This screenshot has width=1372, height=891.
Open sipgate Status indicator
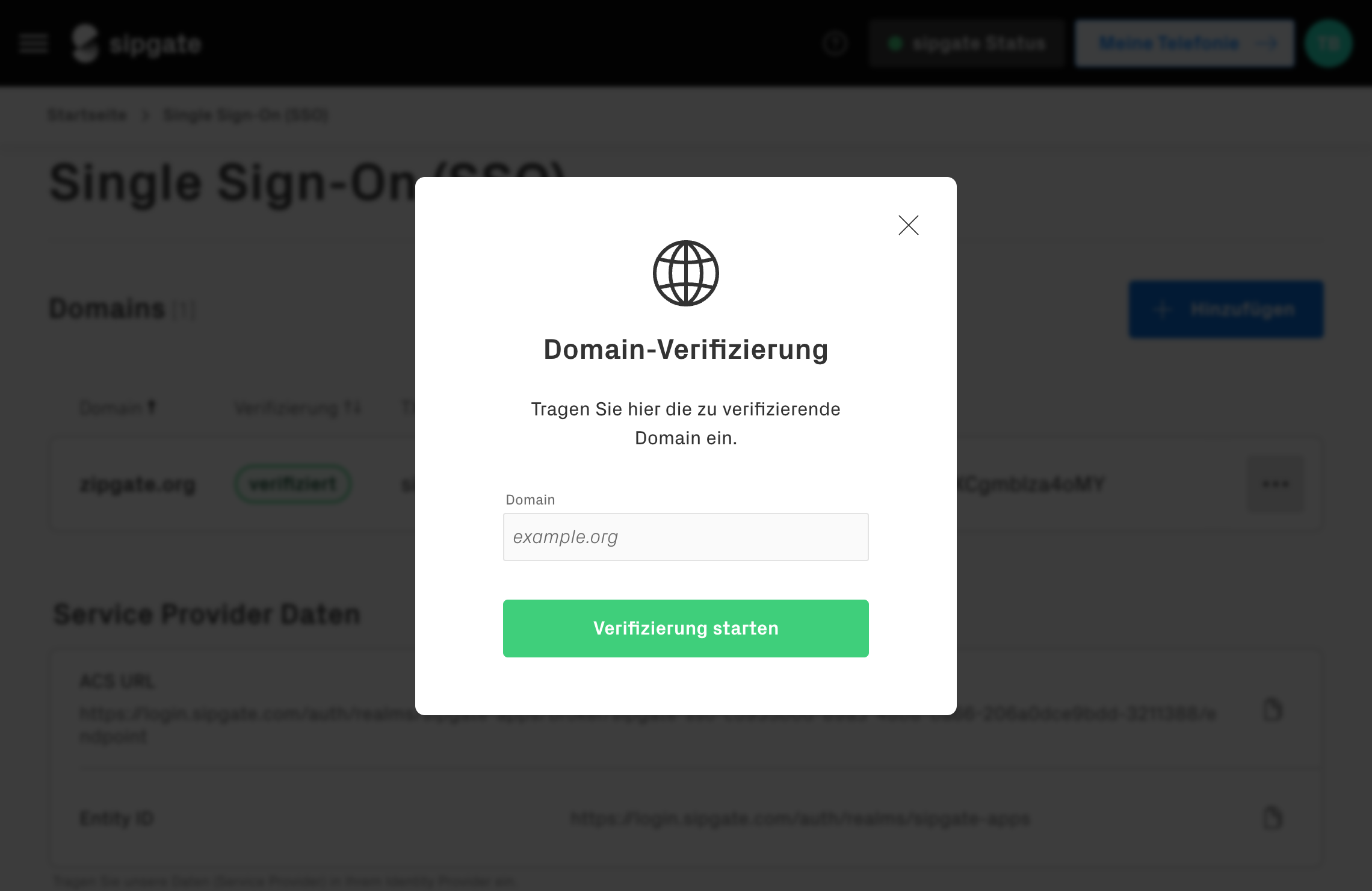tap(967, 43)
